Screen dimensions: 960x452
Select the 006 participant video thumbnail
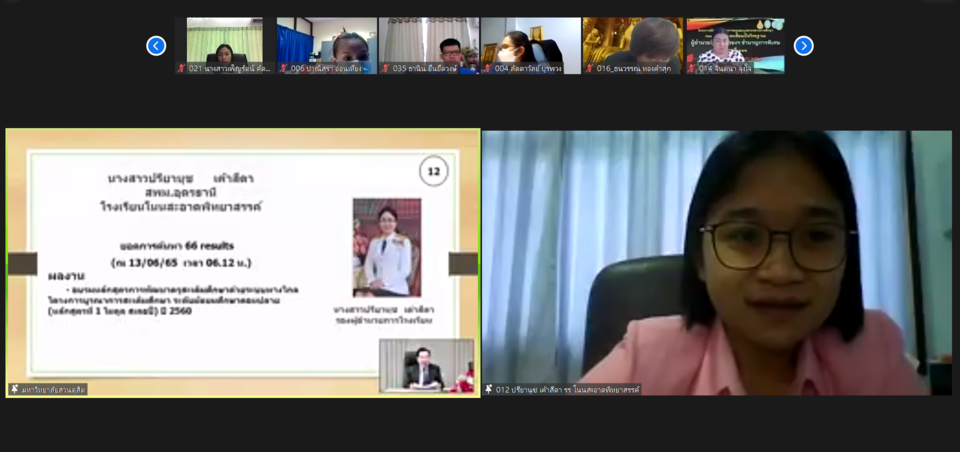coord(327,41)
